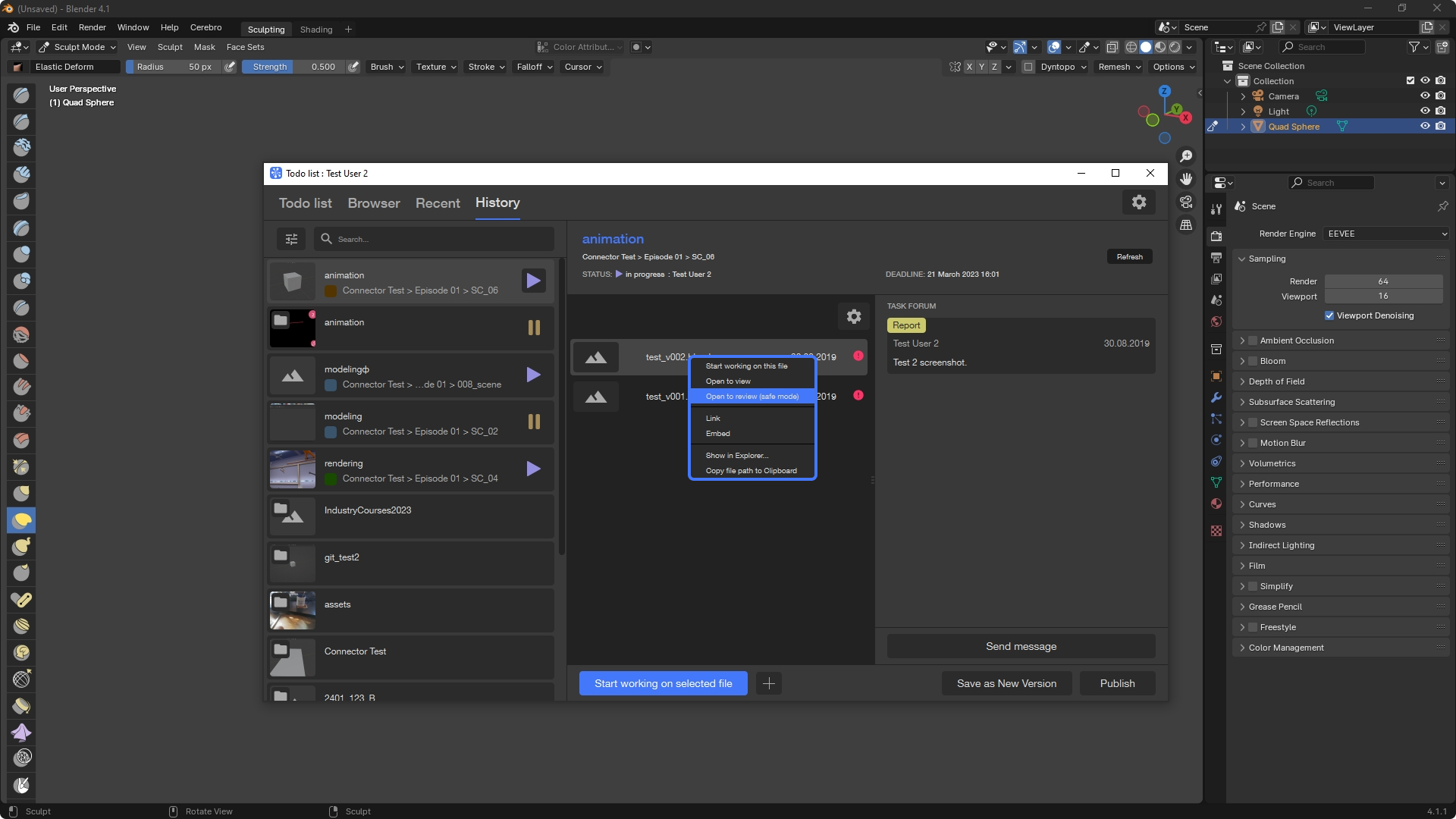Screen dimensions: 1456x819
Task: Click the Refresh button
Action: [x=1129, y=257]
